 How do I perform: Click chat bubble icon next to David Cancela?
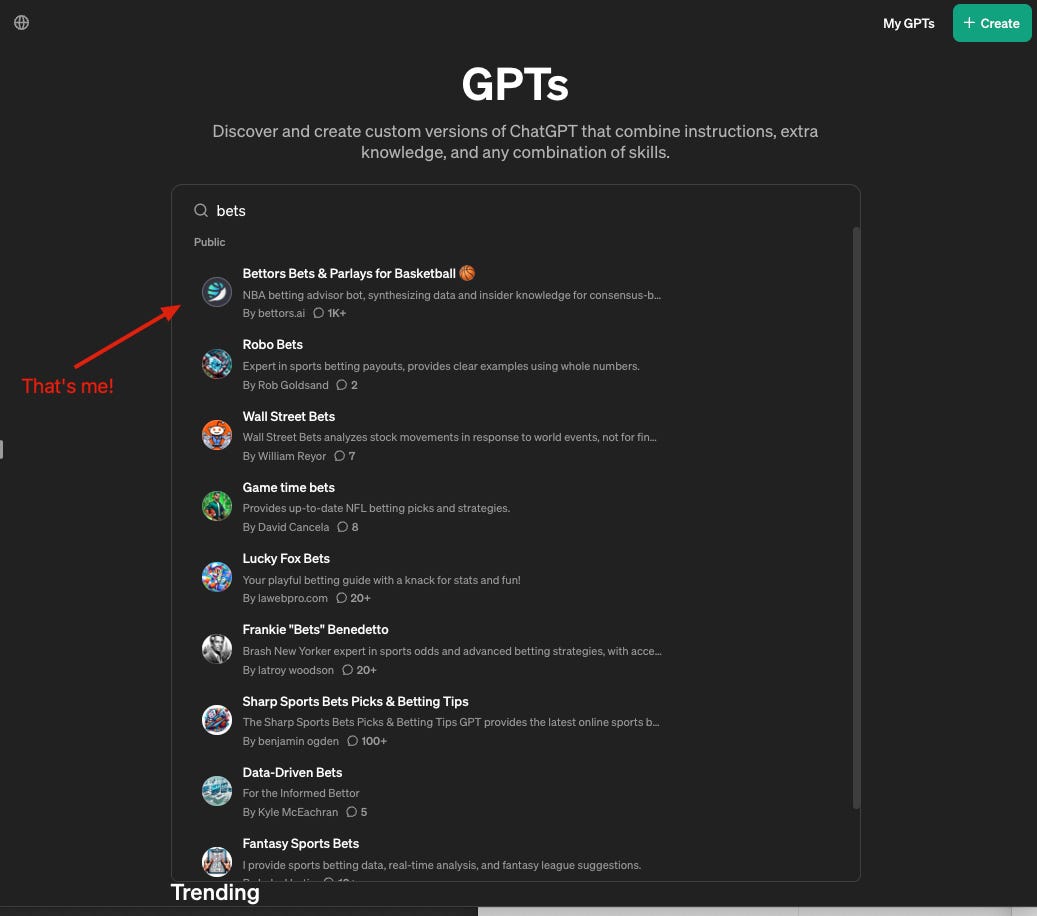(342, 527)
